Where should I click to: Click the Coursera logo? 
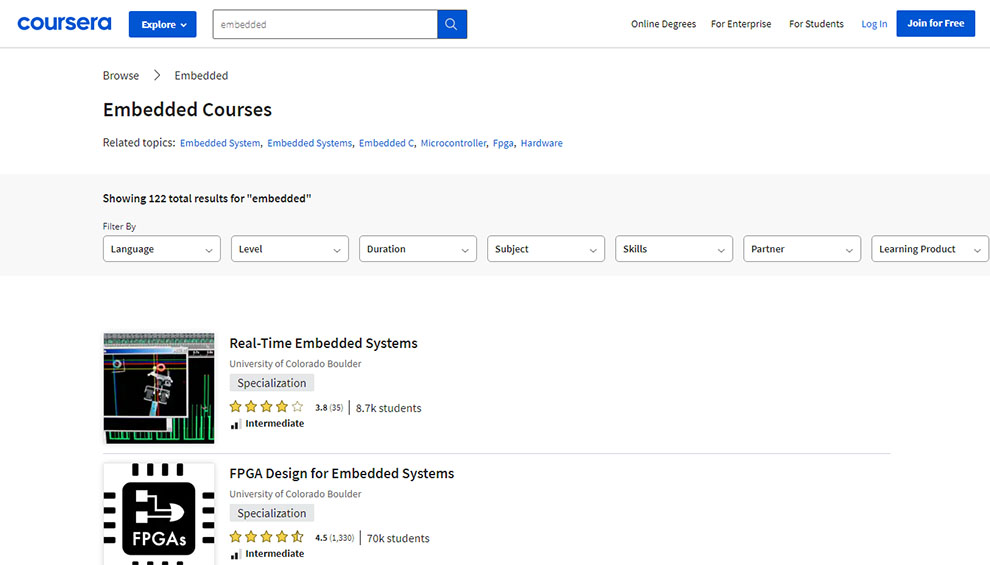pos(64,24)
